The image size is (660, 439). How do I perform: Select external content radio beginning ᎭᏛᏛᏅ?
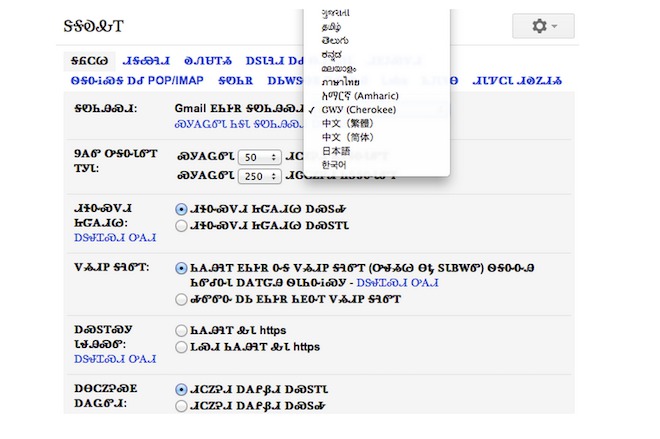[181, 299]
